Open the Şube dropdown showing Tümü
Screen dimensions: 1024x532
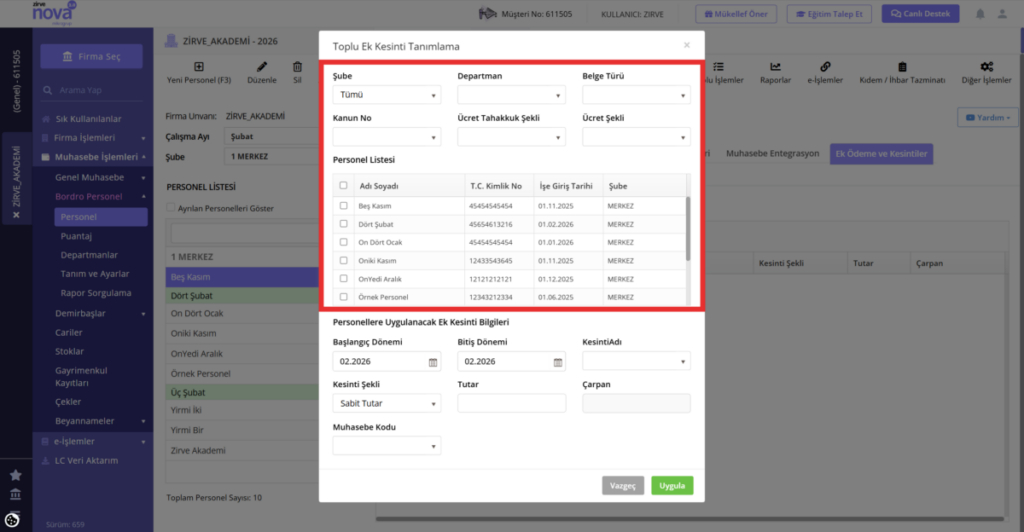click(x=387, y=95)
